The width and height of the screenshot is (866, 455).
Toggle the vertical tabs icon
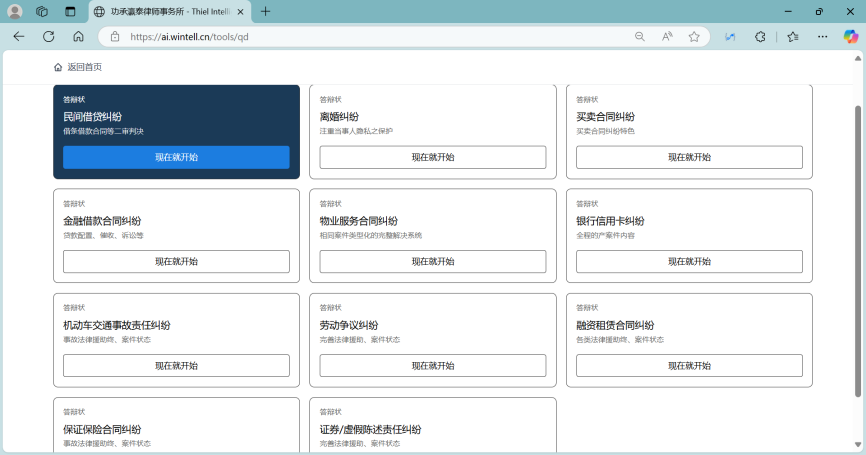(70, 11)
